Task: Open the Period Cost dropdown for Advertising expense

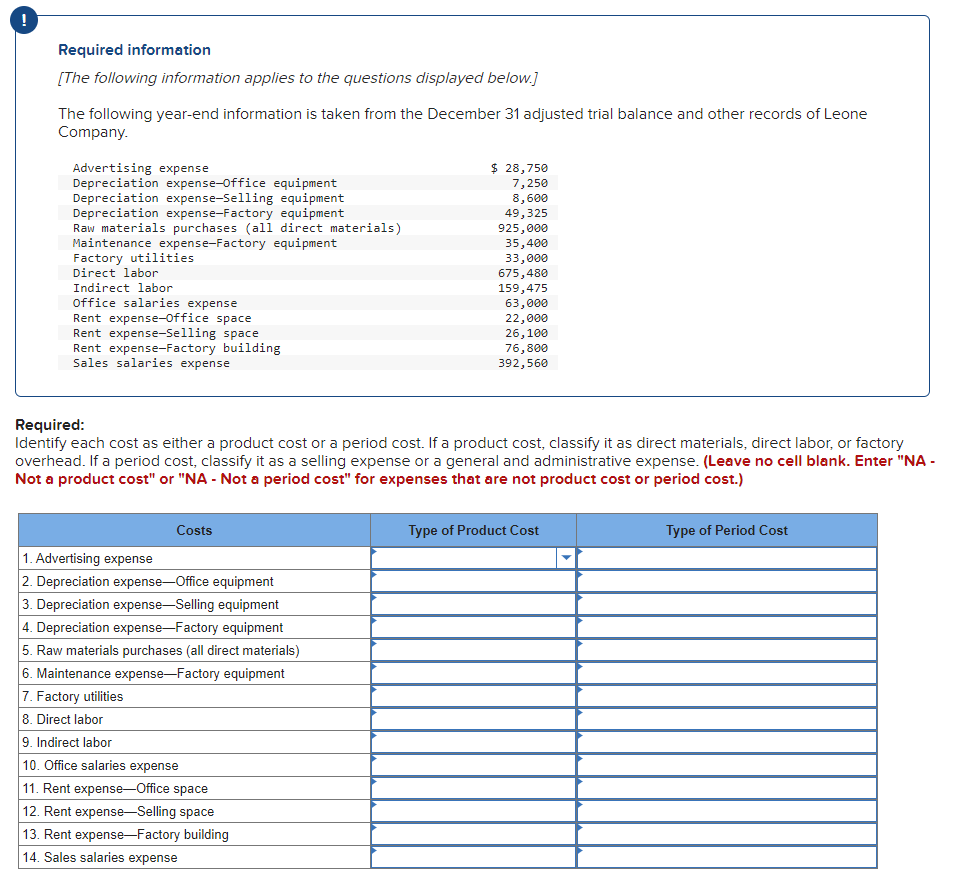Action: [727, 558]
